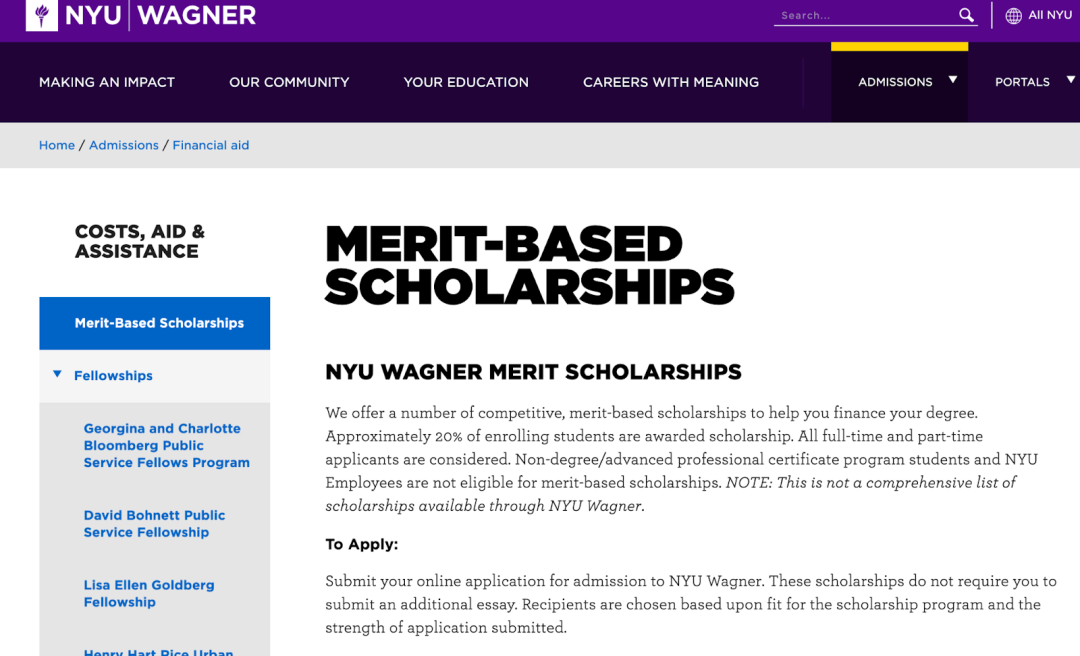Open the Making an Impact menu
Image resolution: width=1080 pixels, height=656 pixels.
(107, 82)
